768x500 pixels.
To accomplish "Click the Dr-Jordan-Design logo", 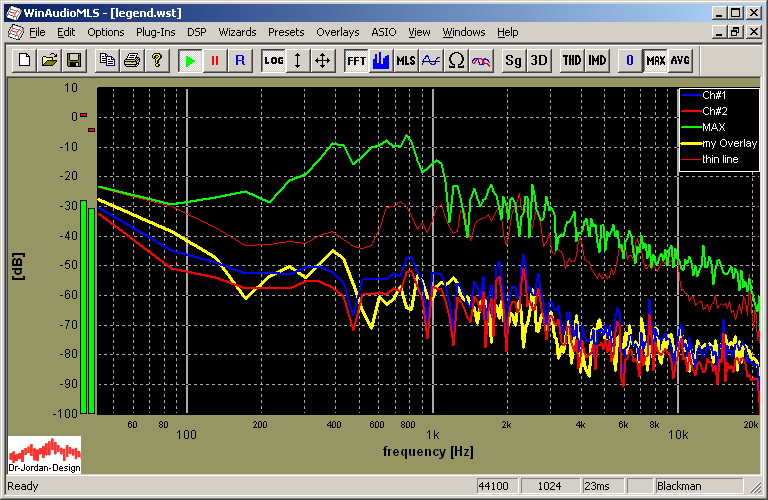I will point(44,454).
